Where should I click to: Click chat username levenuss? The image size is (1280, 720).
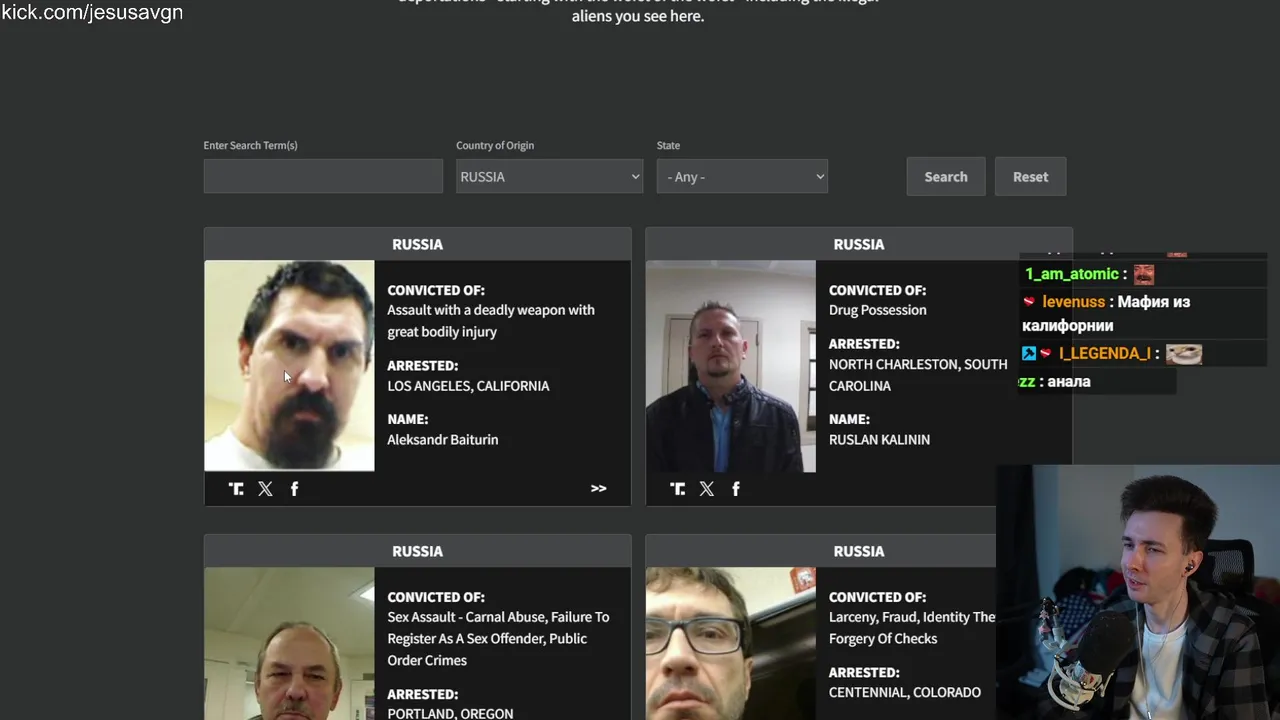[x=1074, y=302]
